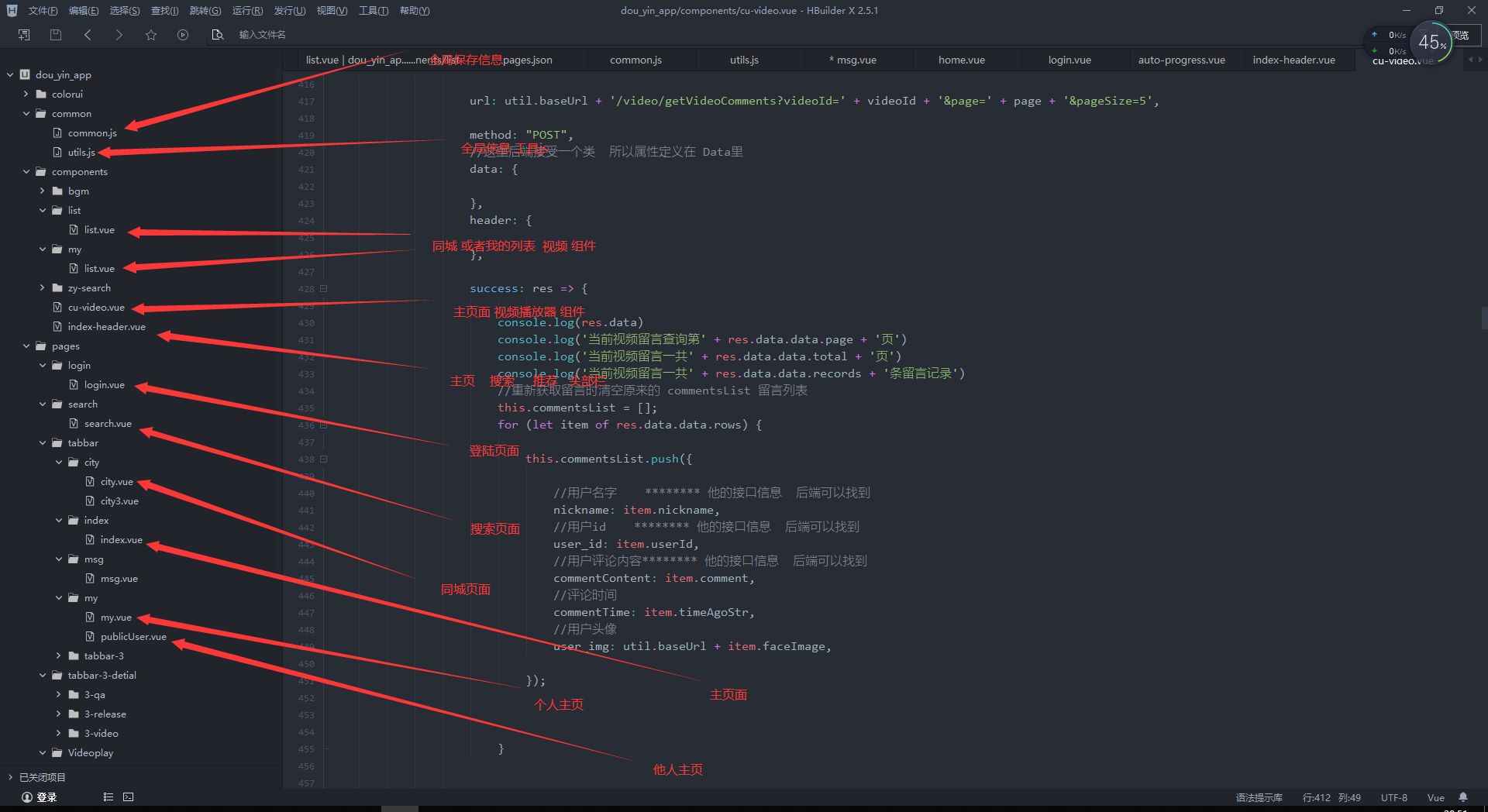Expand the zy-search folder
The height and width of the screenshot is (812, 1488).
[x=43, y=288]
